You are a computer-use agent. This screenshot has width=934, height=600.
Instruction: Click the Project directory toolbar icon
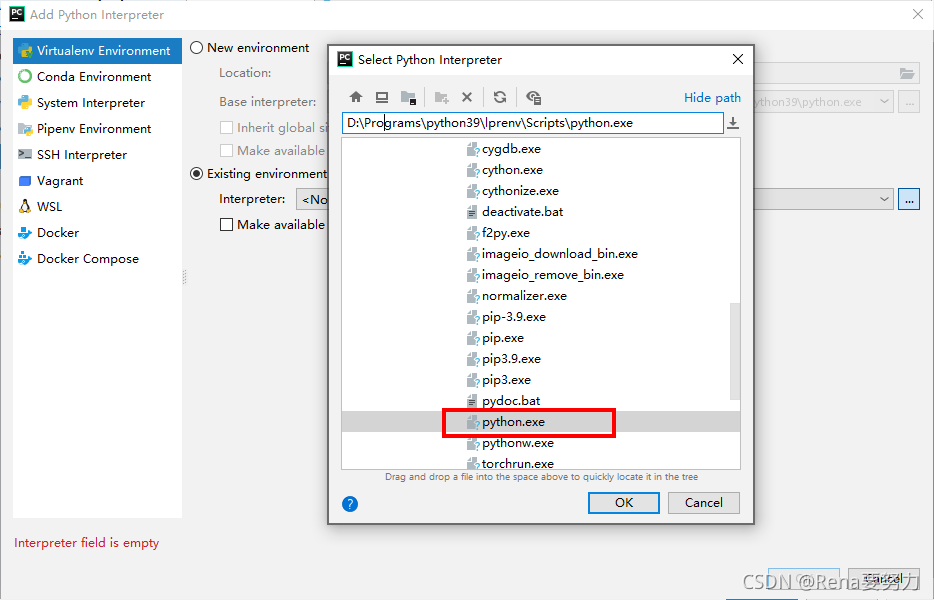(x=408, y=97)
